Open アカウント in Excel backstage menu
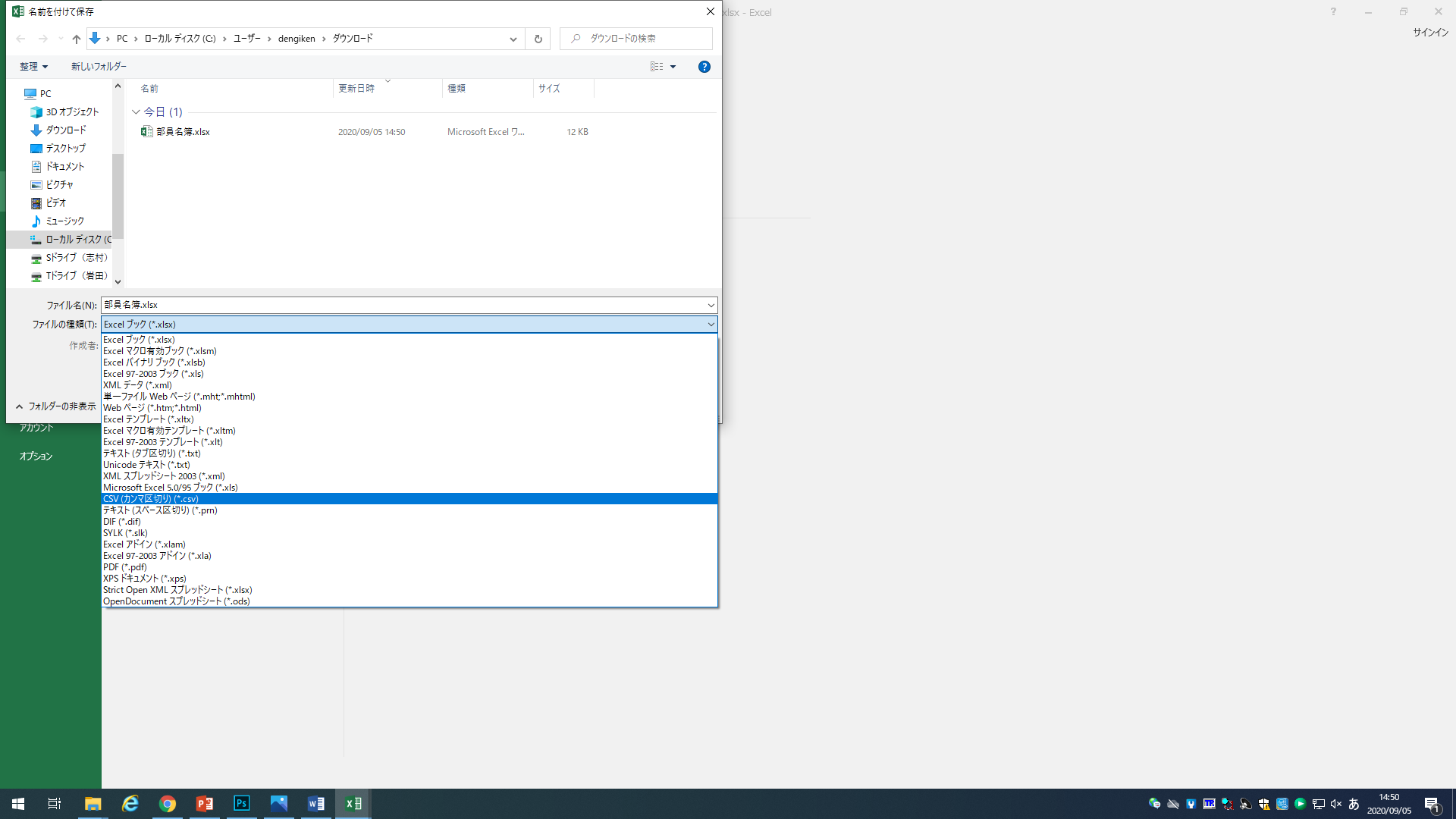 (36, 428)
